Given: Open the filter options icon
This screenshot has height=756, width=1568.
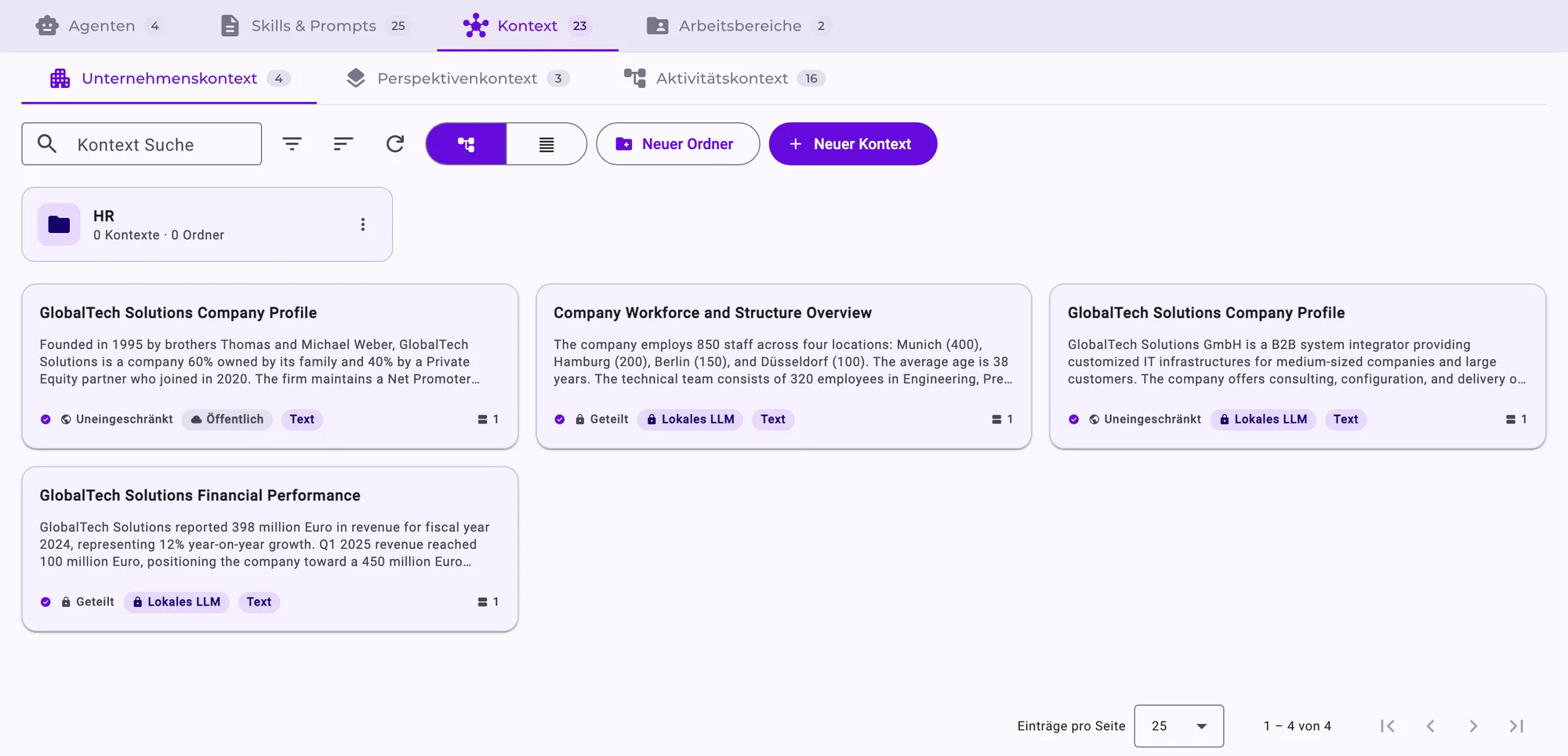Looking at the screenshot, I should [292, 144].
